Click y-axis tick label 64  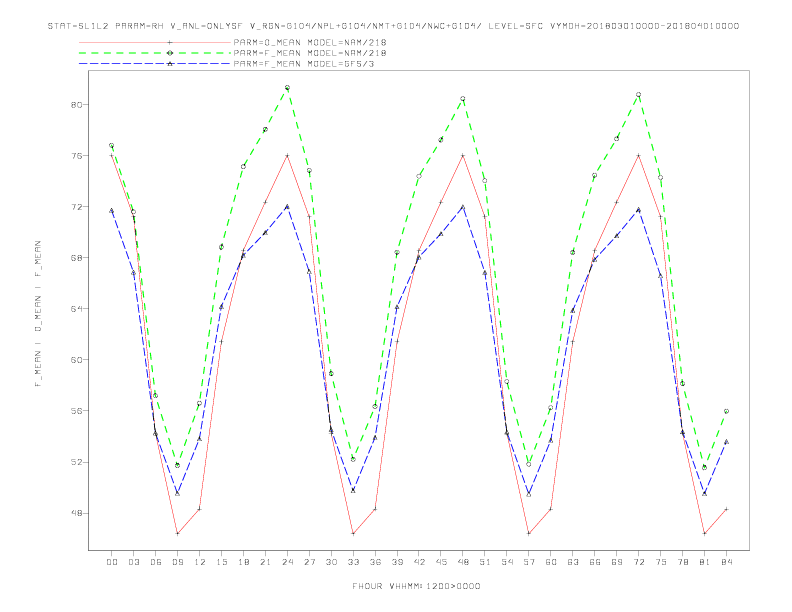coord(77,309)
